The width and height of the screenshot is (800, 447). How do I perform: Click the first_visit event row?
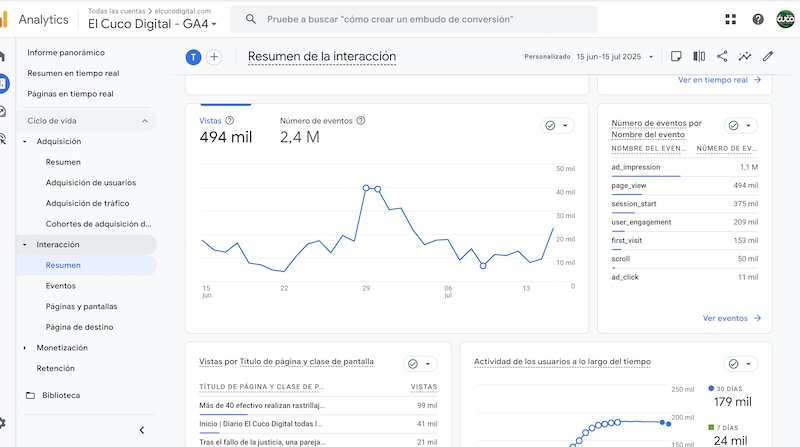pos(684,240)
